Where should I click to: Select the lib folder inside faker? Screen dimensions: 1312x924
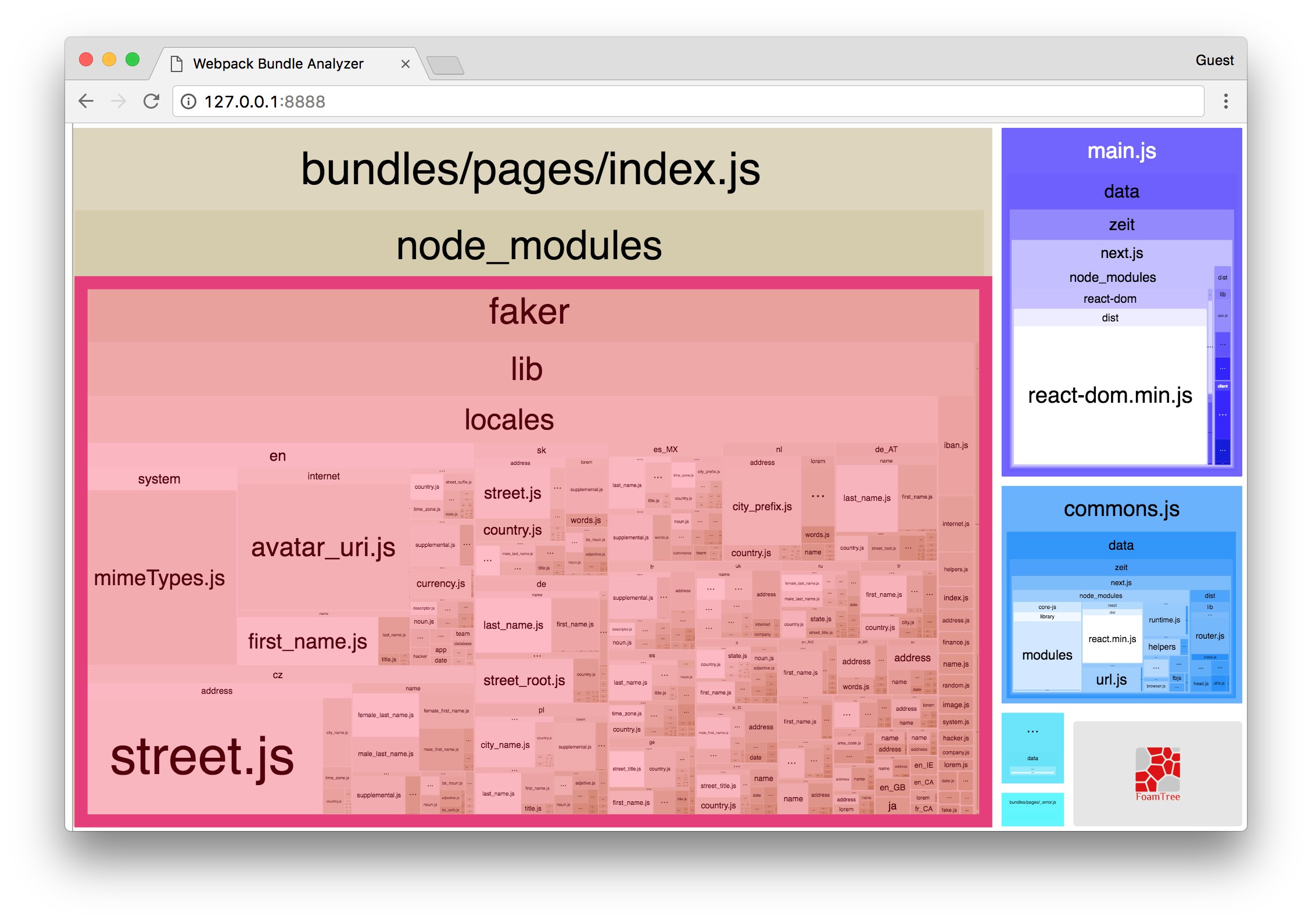[x=527, y=369]
